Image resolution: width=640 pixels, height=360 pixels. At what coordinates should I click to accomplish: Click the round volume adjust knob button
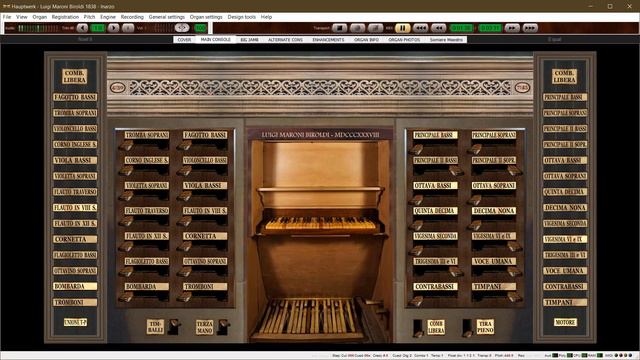[182, 28]
